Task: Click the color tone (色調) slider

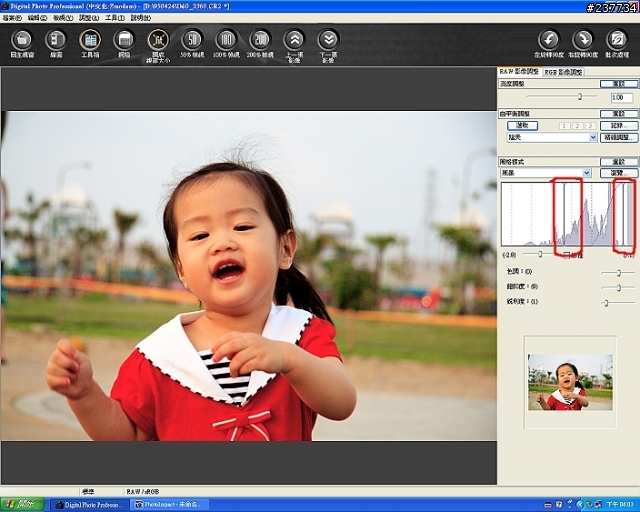Action: point(618,272)
